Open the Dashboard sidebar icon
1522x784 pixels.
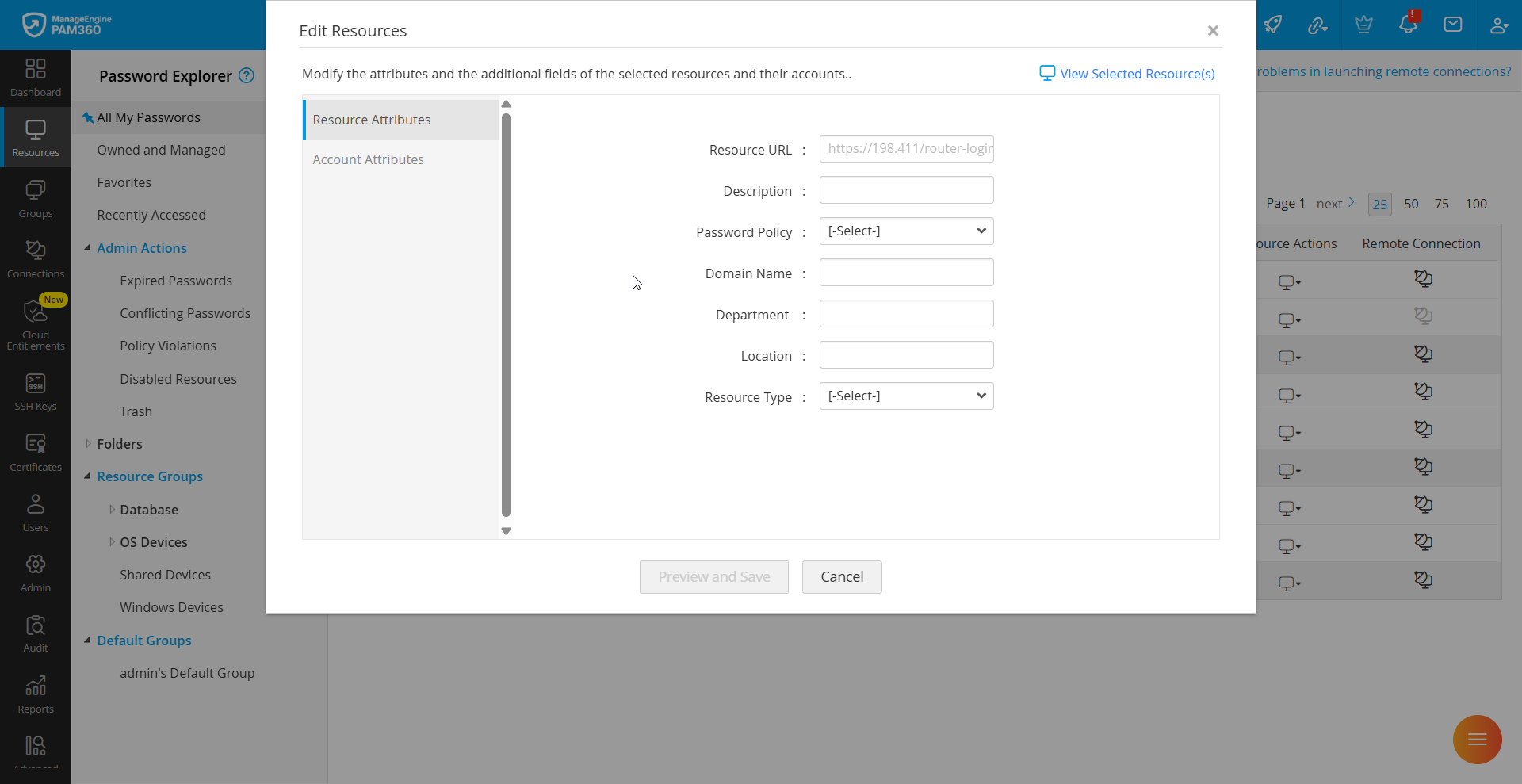(x=36, y=77)
